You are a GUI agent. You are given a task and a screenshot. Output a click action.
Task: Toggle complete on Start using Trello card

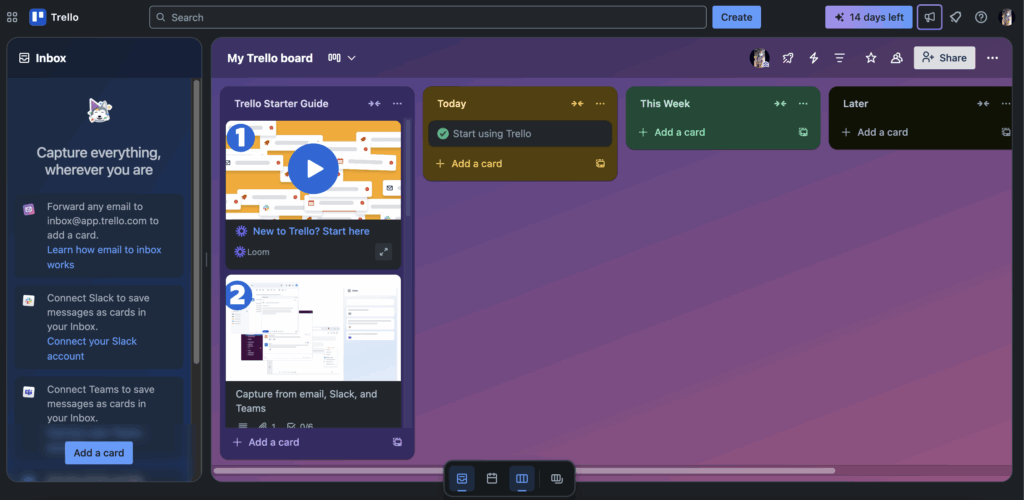443,134
